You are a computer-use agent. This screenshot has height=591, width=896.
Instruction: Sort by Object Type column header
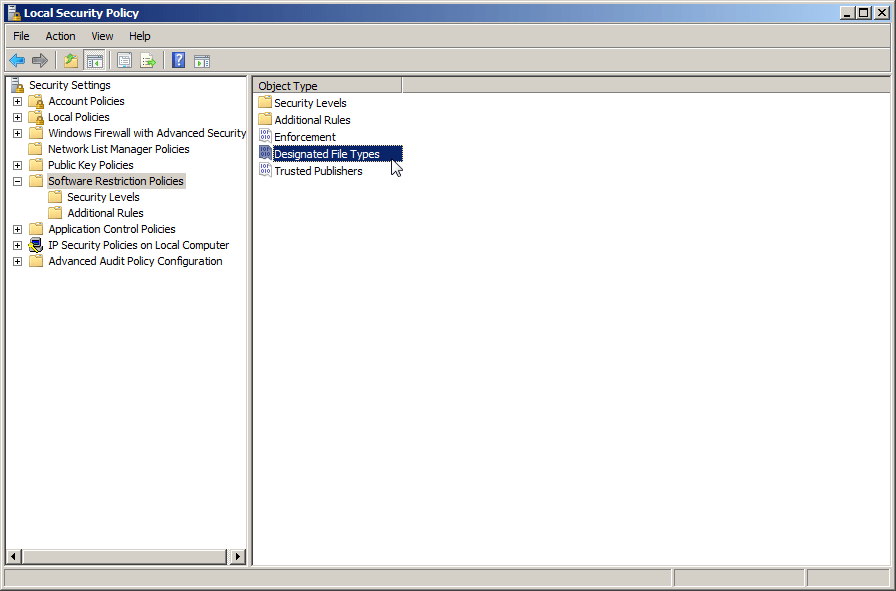tap(327, 86)
